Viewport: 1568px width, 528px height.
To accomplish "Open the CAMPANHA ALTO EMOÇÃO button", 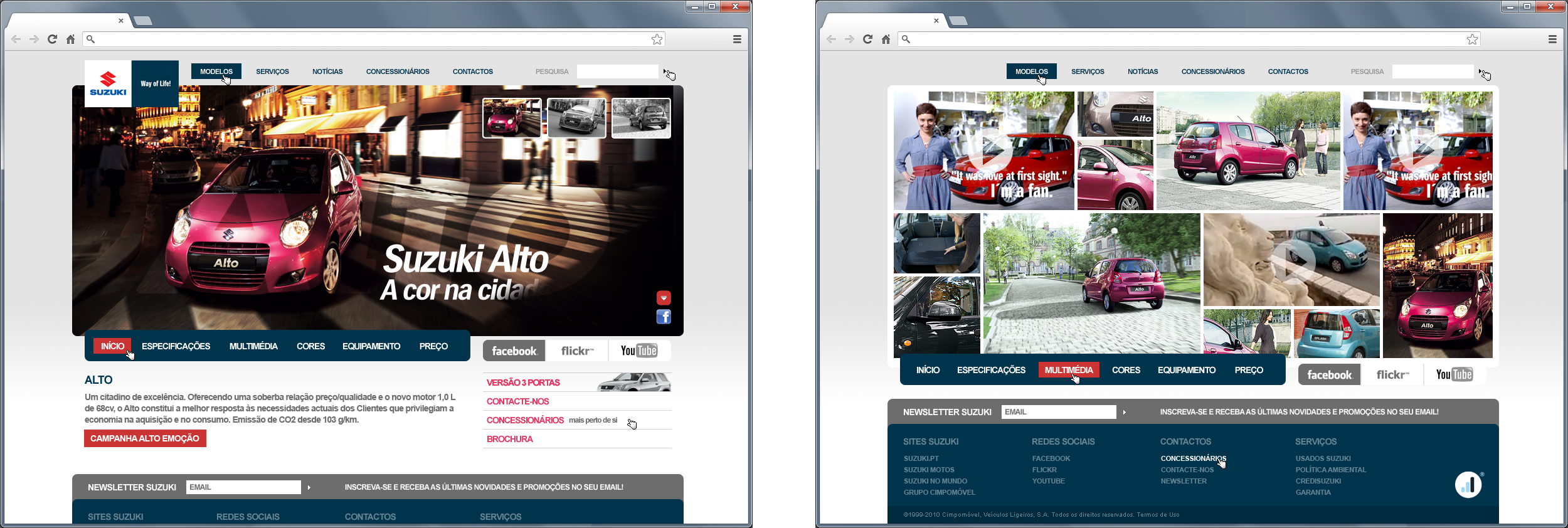I will tap(145, 438).
